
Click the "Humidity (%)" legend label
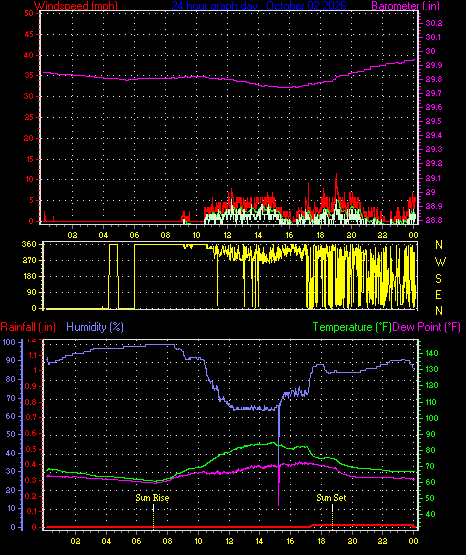(95, 327)
